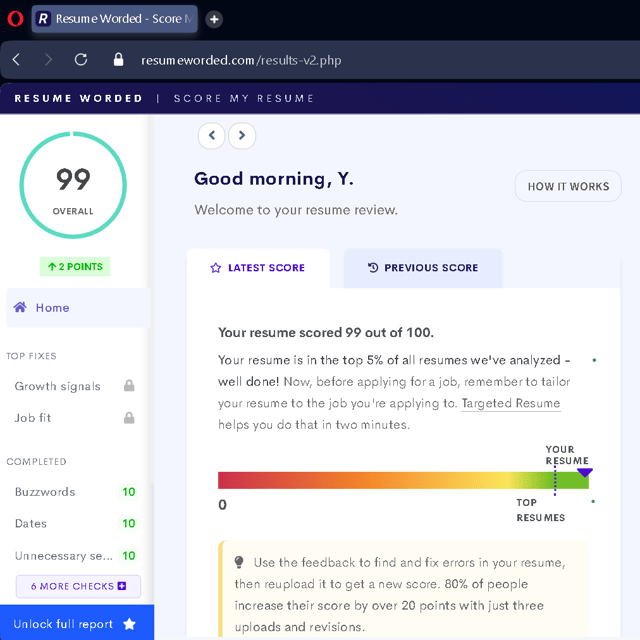Click the 'Your resume scored 99 out of 100' text
This screenshot has width=640, height=640.
coord(326,332)
